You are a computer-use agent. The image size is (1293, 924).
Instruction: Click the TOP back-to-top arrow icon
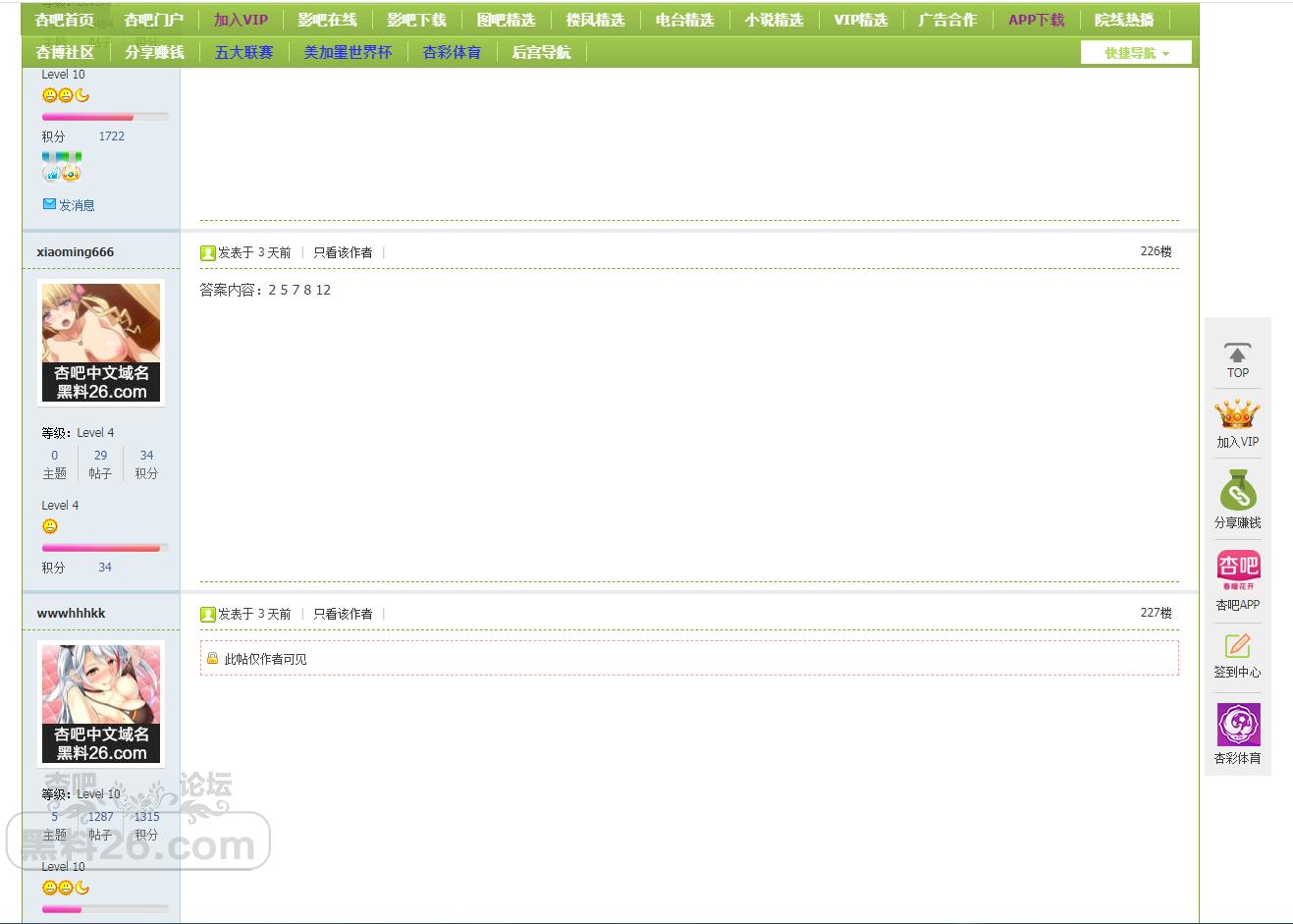pos(1237,353)
